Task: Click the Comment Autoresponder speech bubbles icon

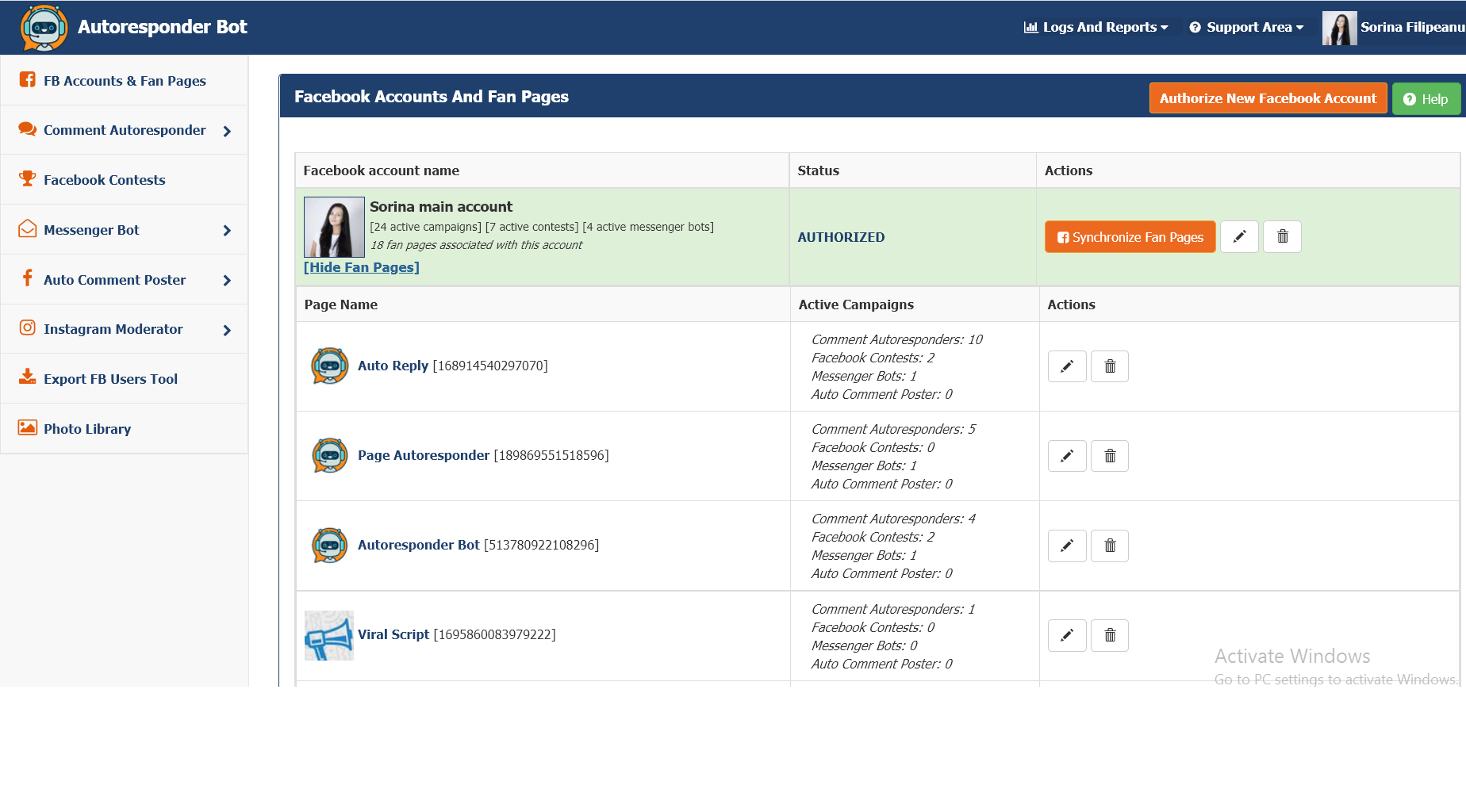Action: click(28, 129)
